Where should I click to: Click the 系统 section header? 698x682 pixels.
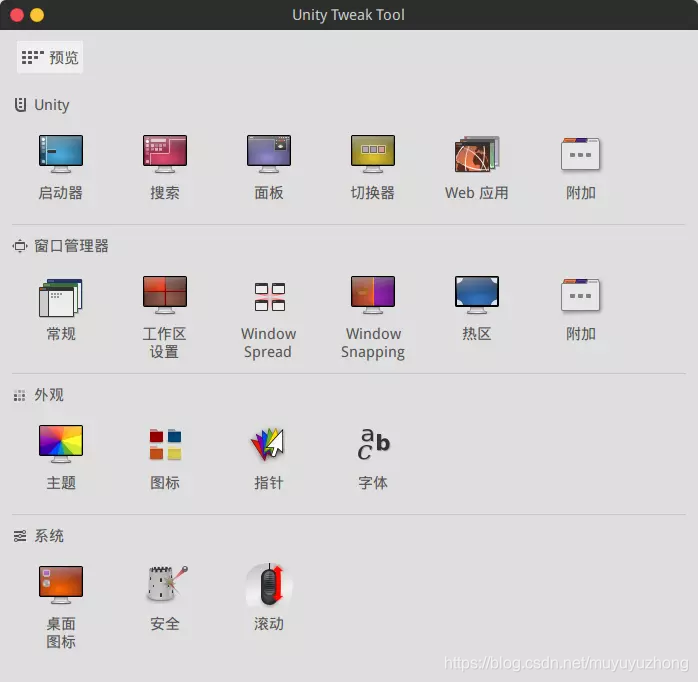coord(39,536)
